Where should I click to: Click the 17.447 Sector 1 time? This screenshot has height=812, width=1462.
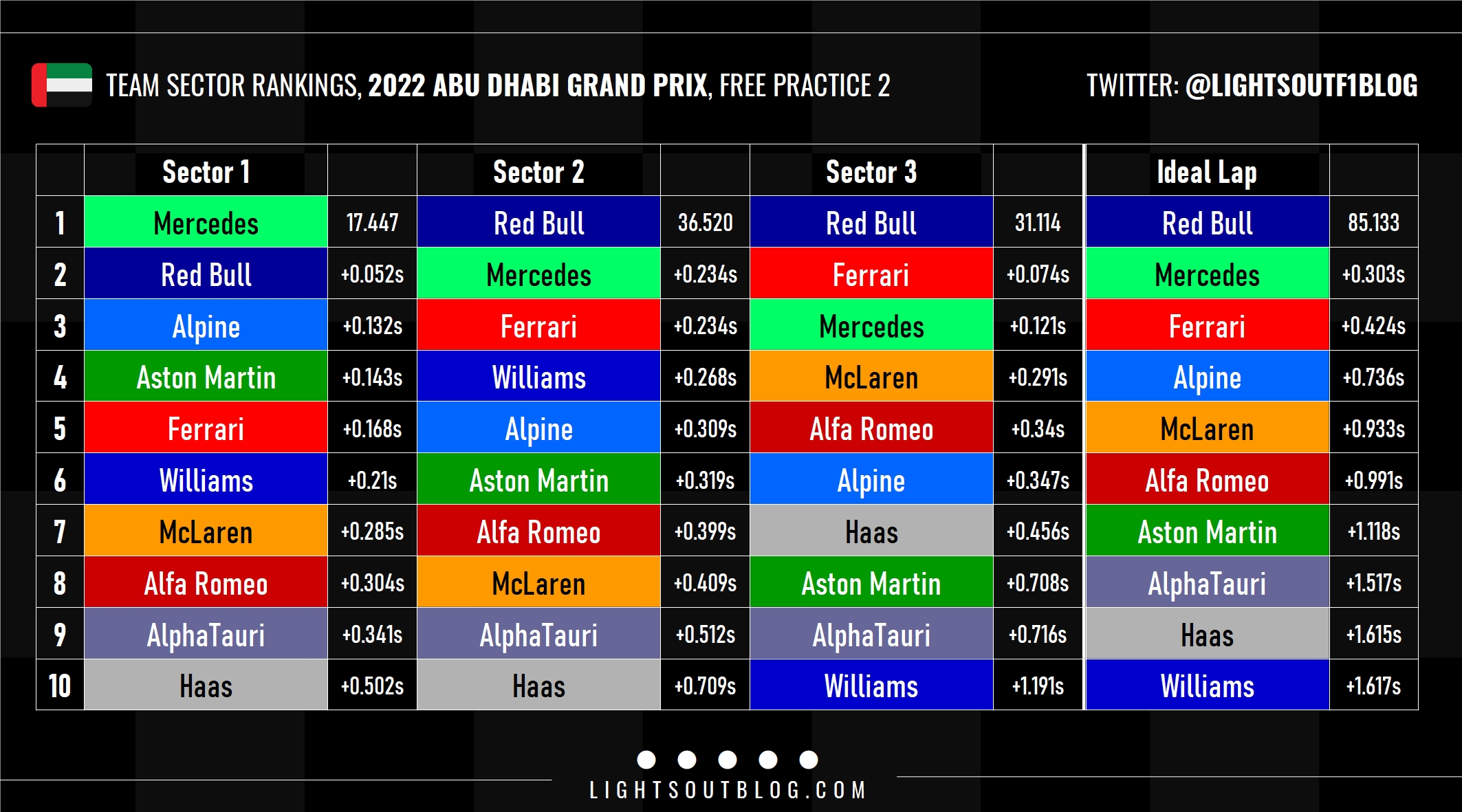(372, 222)
